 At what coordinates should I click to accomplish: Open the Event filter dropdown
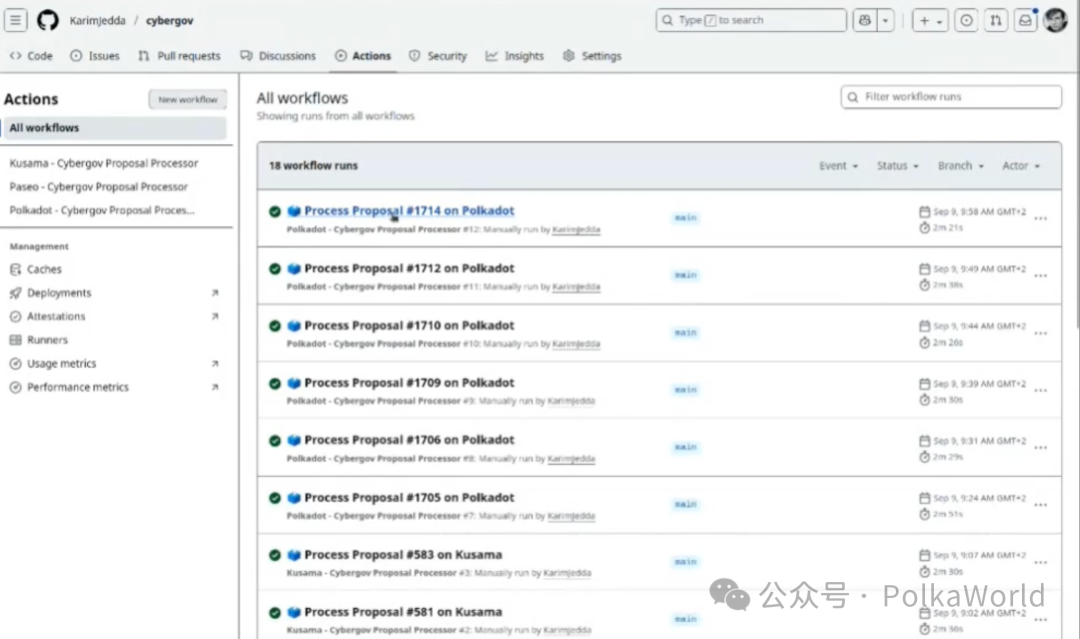[838, 166]
